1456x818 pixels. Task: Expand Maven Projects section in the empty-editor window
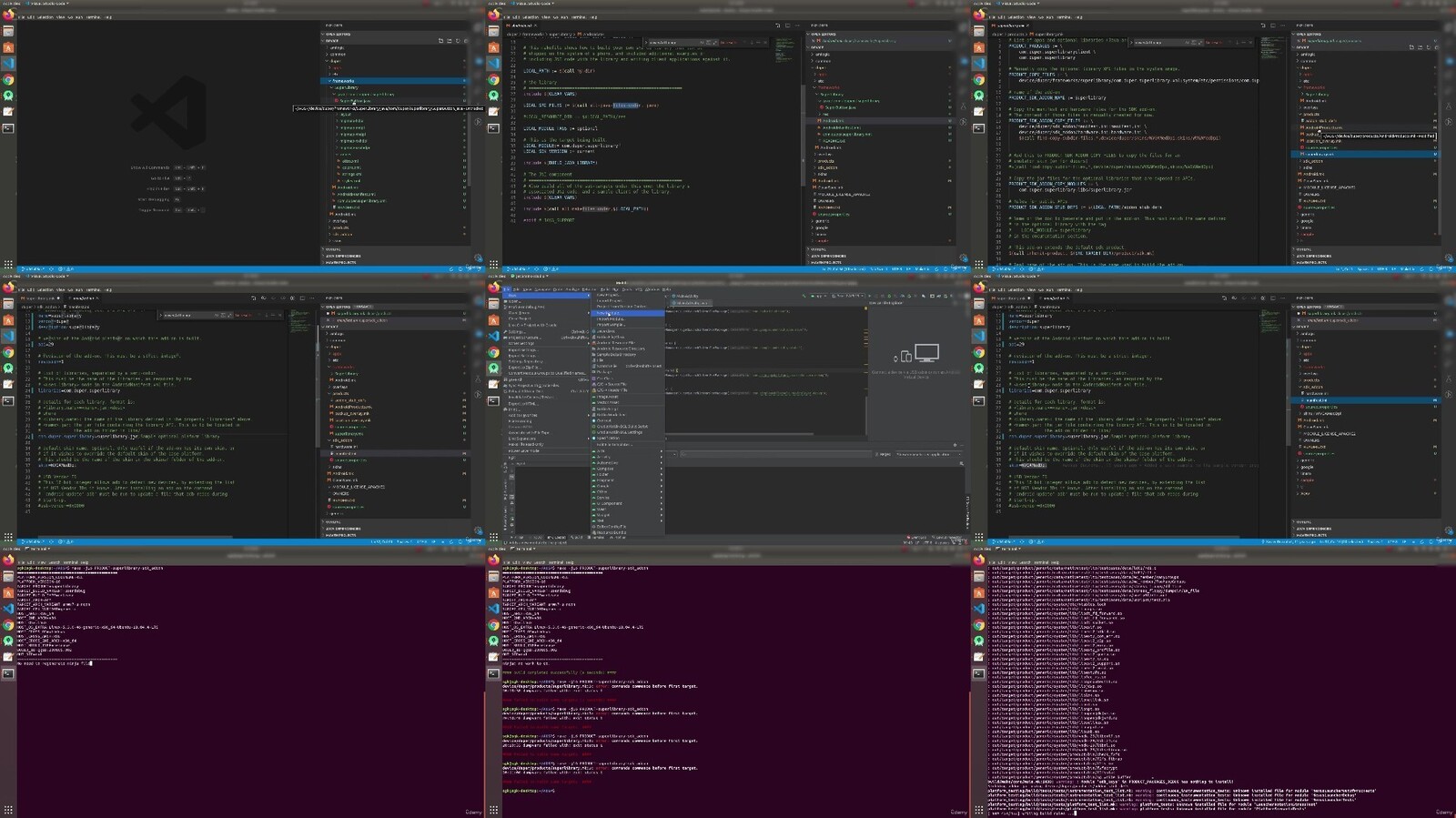[x=397, y=262]
